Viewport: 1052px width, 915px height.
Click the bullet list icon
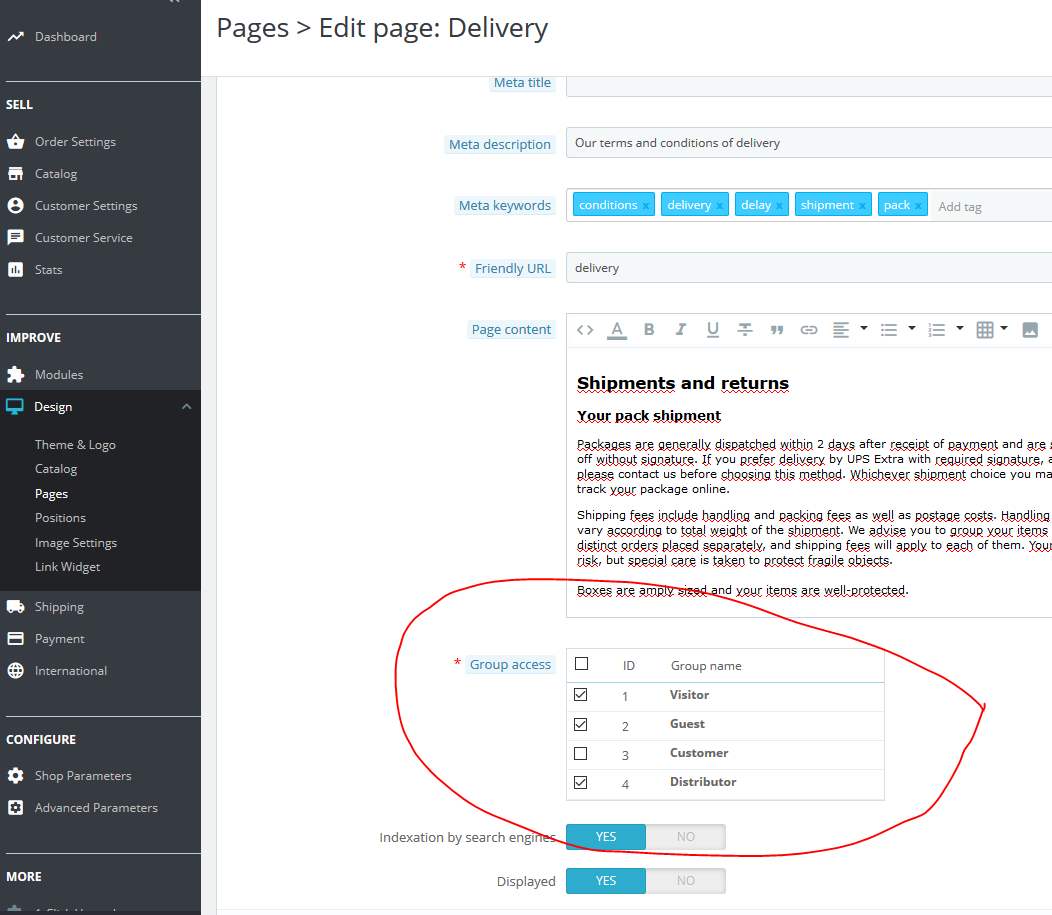(889, 329)
